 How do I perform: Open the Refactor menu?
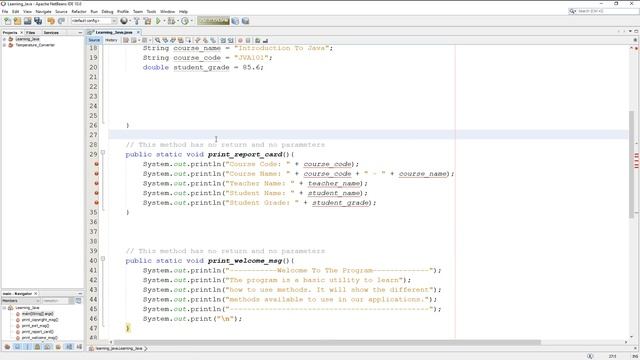coord(79,11)
